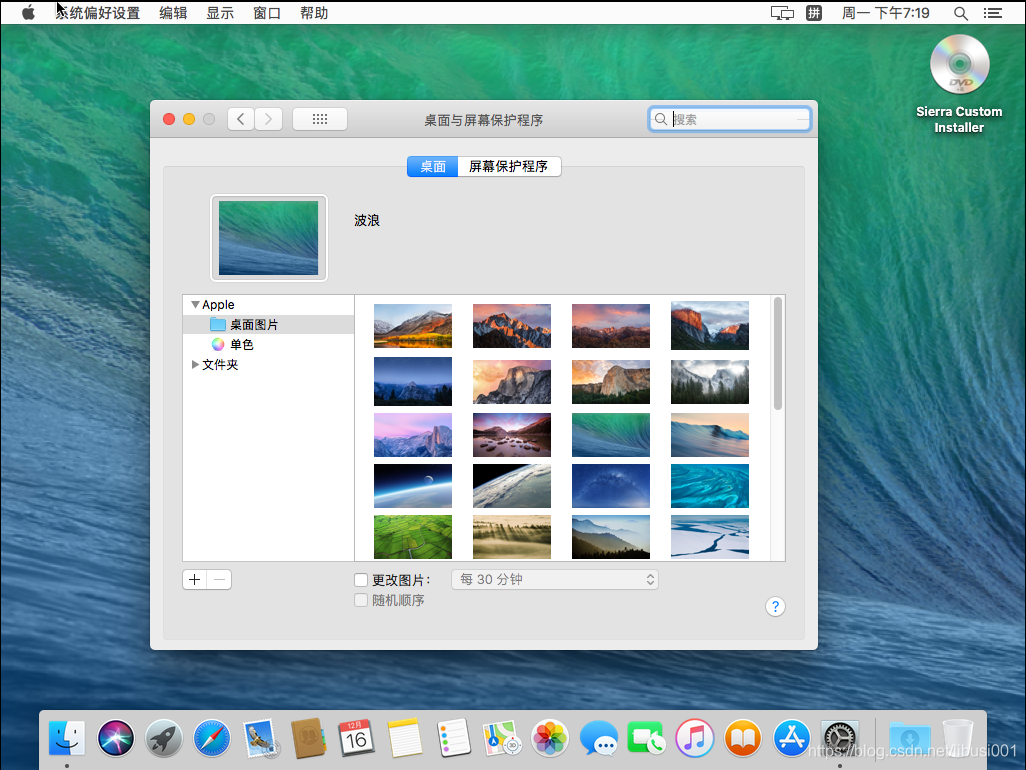Open the 显示 menu in menu bar
The image size is (1026, 770).
tap(220, 13)
